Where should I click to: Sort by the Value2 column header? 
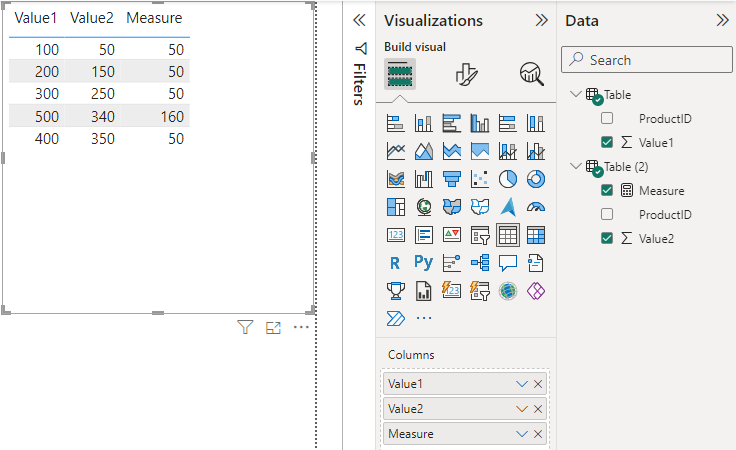[x=92, y=18]
